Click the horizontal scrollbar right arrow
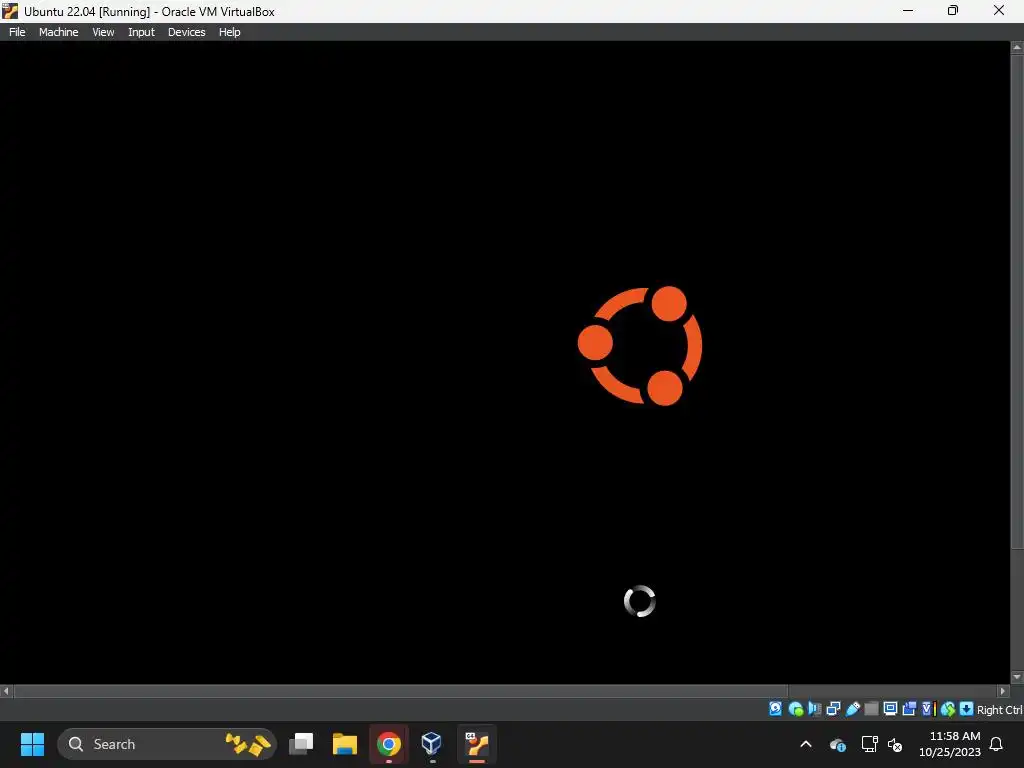The width and height of the screenshot is (1024, 768). [x=1003, y=690]
